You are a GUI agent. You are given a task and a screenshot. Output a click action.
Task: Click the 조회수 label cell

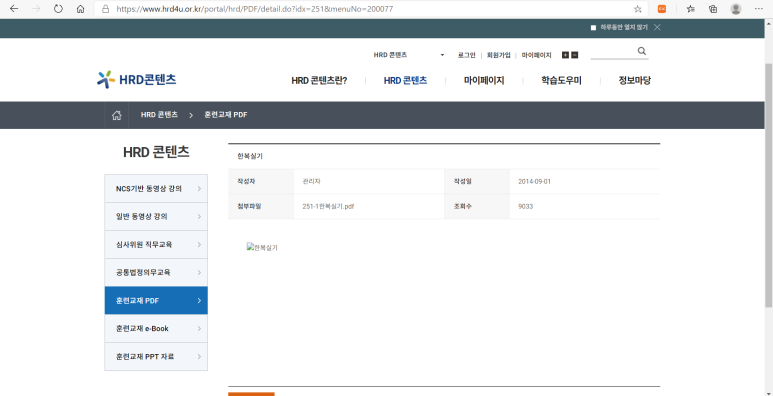coord(477,207)
